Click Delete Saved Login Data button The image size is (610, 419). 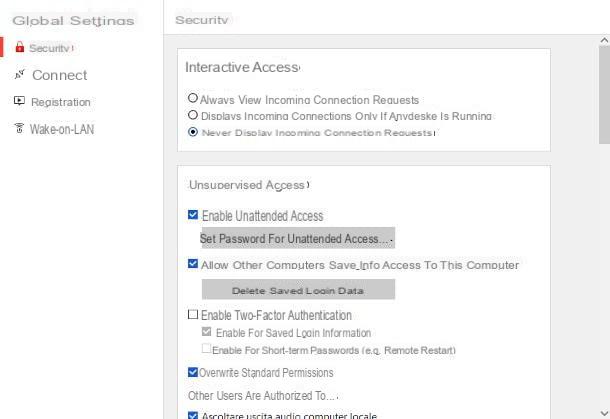coord(298,289)
